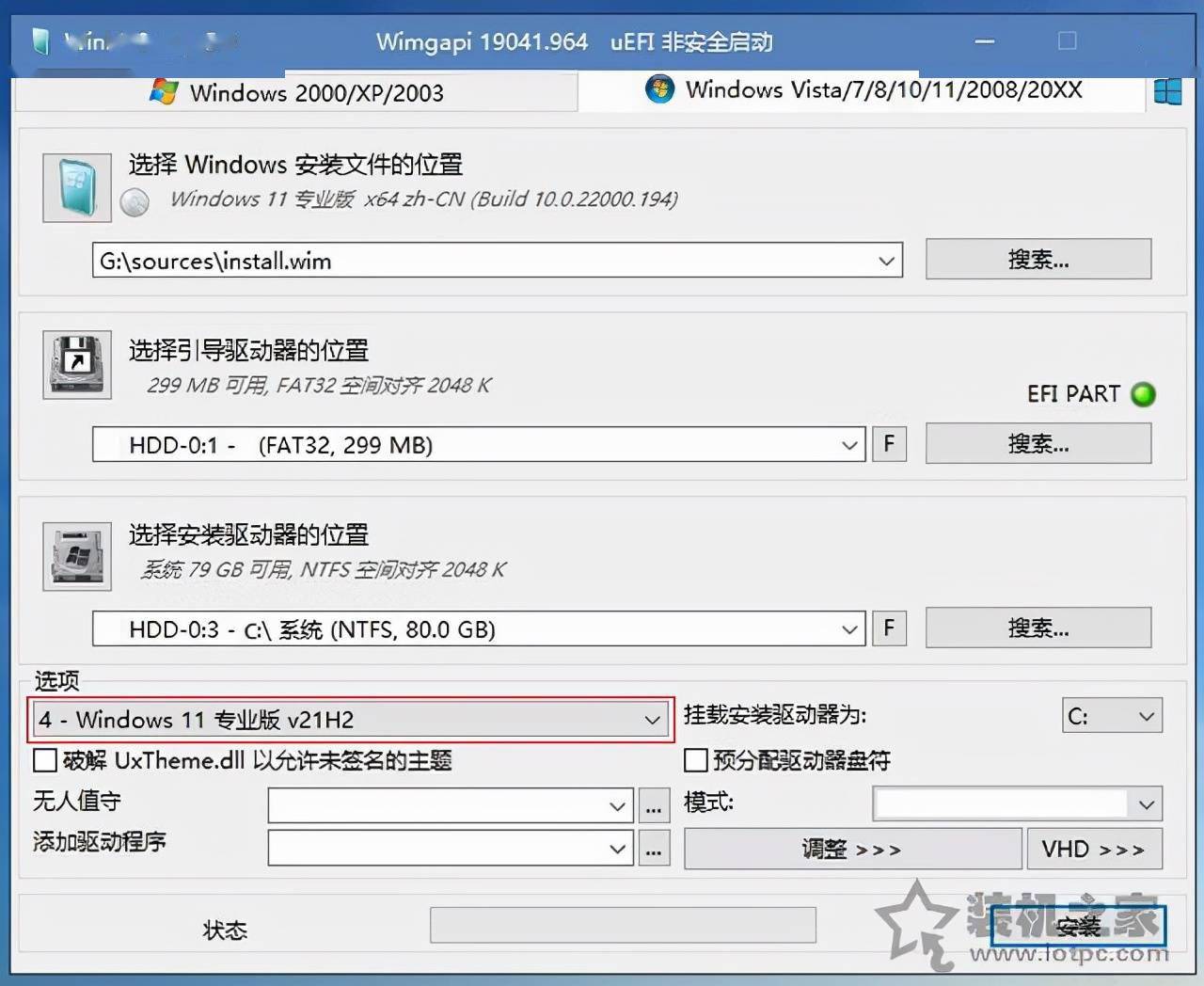Click the green EFI PART status light
This screenshot has height=986, width=1204.
click(1143, 394)
